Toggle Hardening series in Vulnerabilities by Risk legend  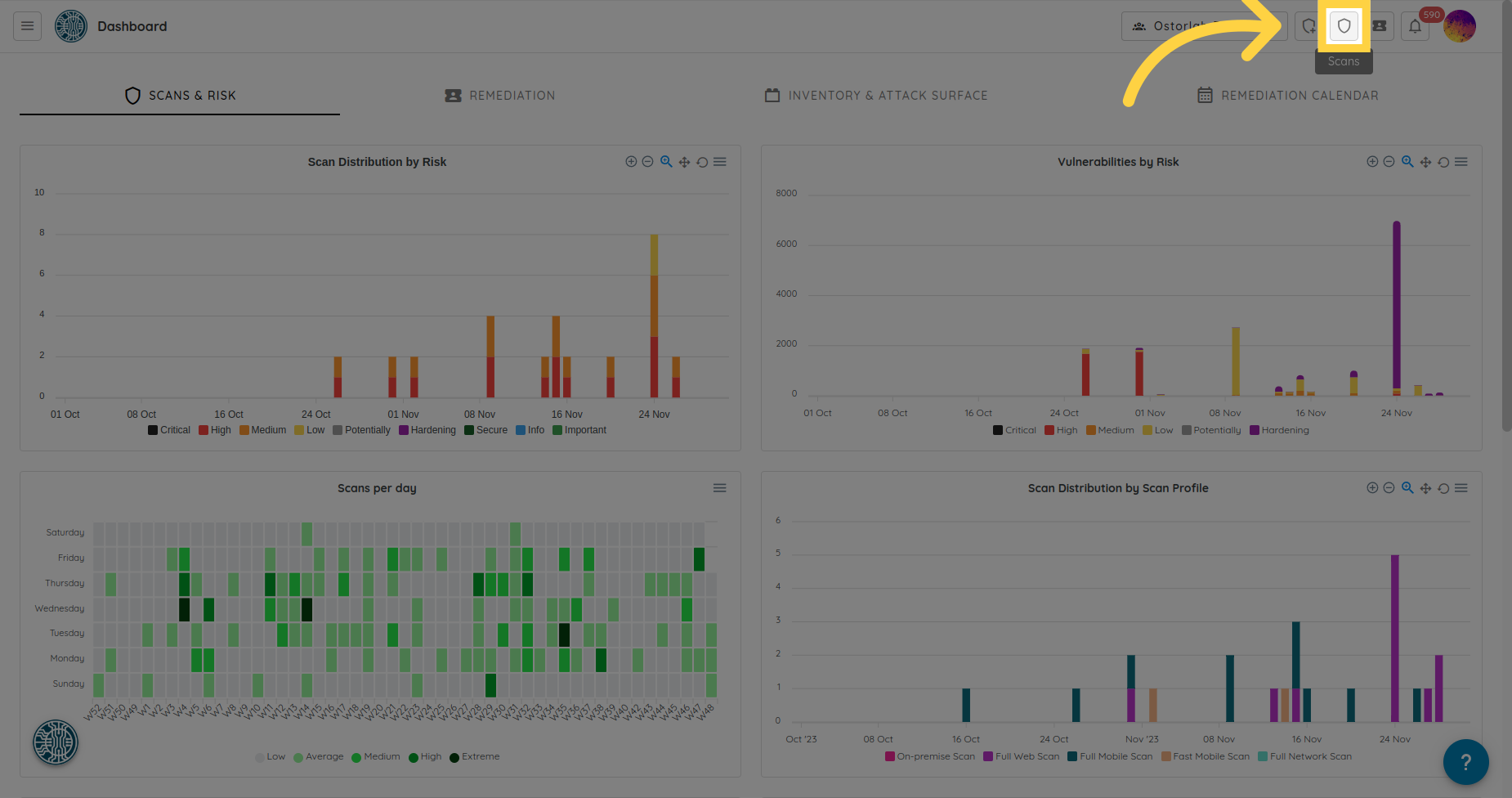tap(1279, 430)
